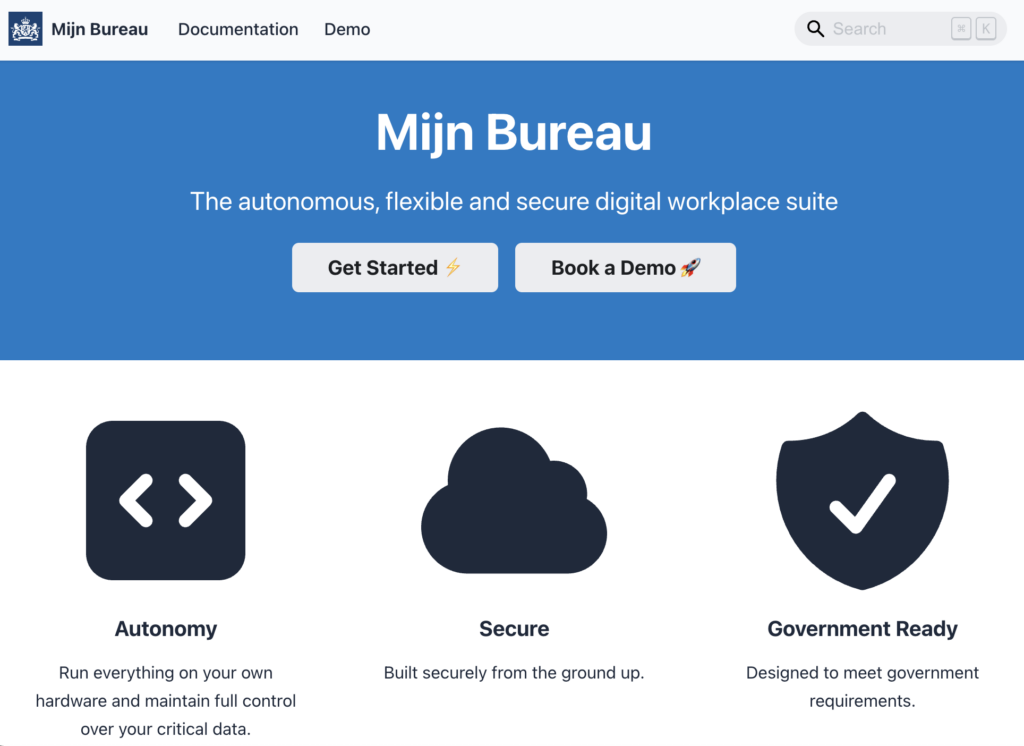Select the Autonomy feature heading
The width and height of the screenshot is (1024, 746).
(166, 629)
